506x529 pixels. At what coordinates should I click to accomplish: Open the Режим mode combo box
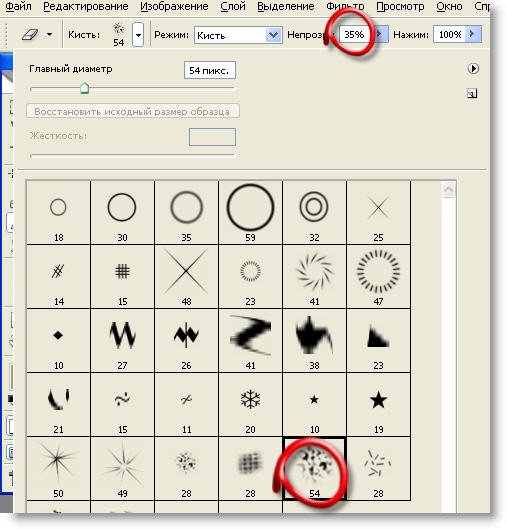[238, 35]
